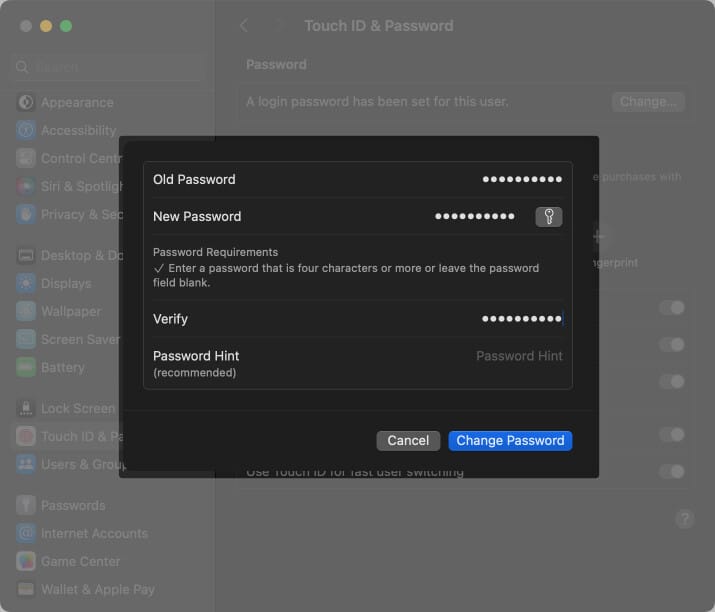715x612 pixels.
Task: Select Screen Saver sidebar icon
Action: [26, 339]
